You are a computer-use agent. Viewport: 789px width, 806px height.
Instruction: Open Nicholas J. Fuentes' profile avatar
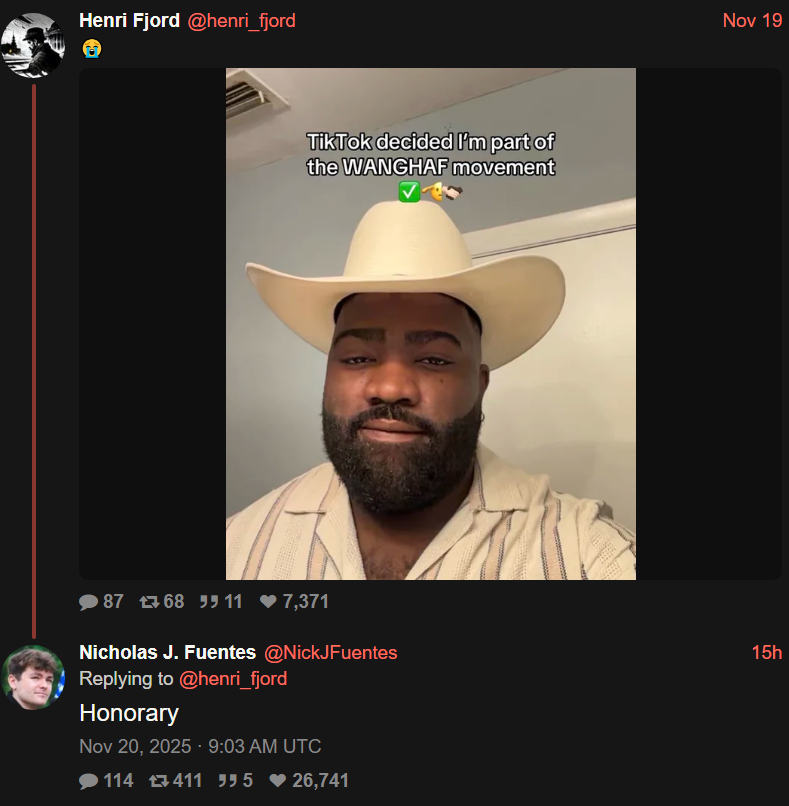coord(33,677)
